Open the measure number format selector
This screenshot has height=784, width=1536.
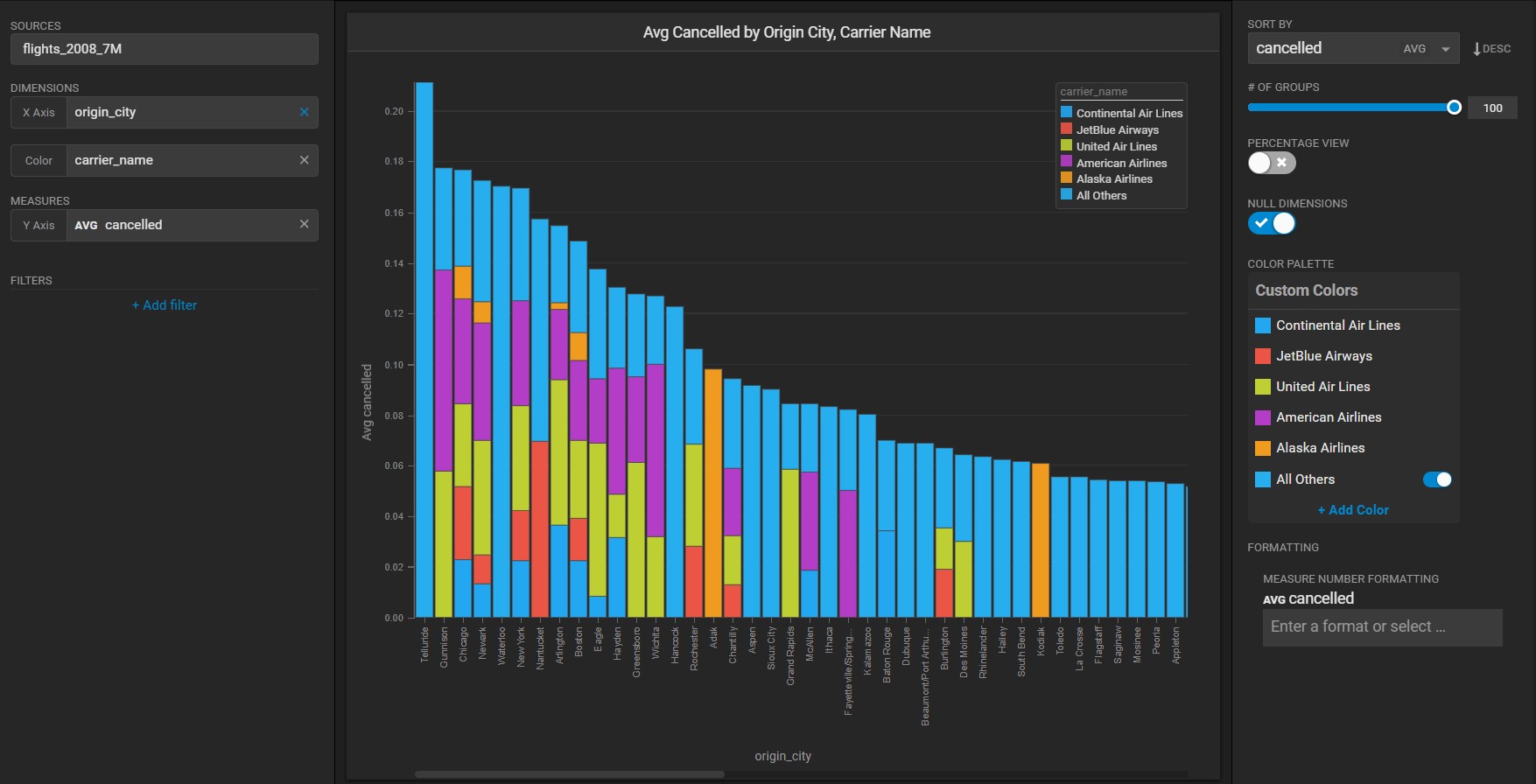pos(1381,627)
